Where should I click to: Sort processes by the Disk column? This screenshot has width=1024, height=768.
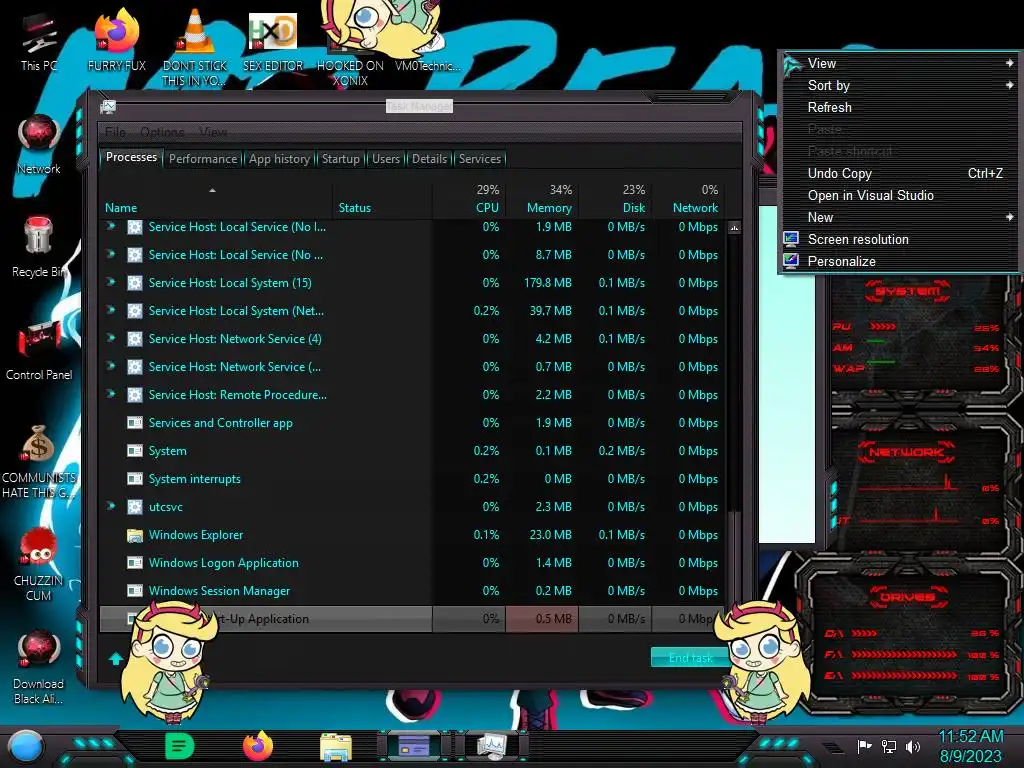click(x=615, y=199)
